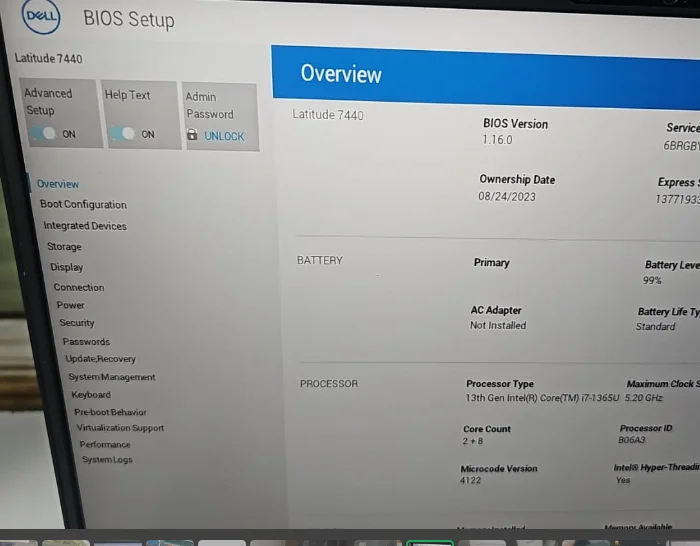This screenshot has width=700, height=546.
Task: Click the Core Count 2 + 8 value
Action: (x=473, y=441)
